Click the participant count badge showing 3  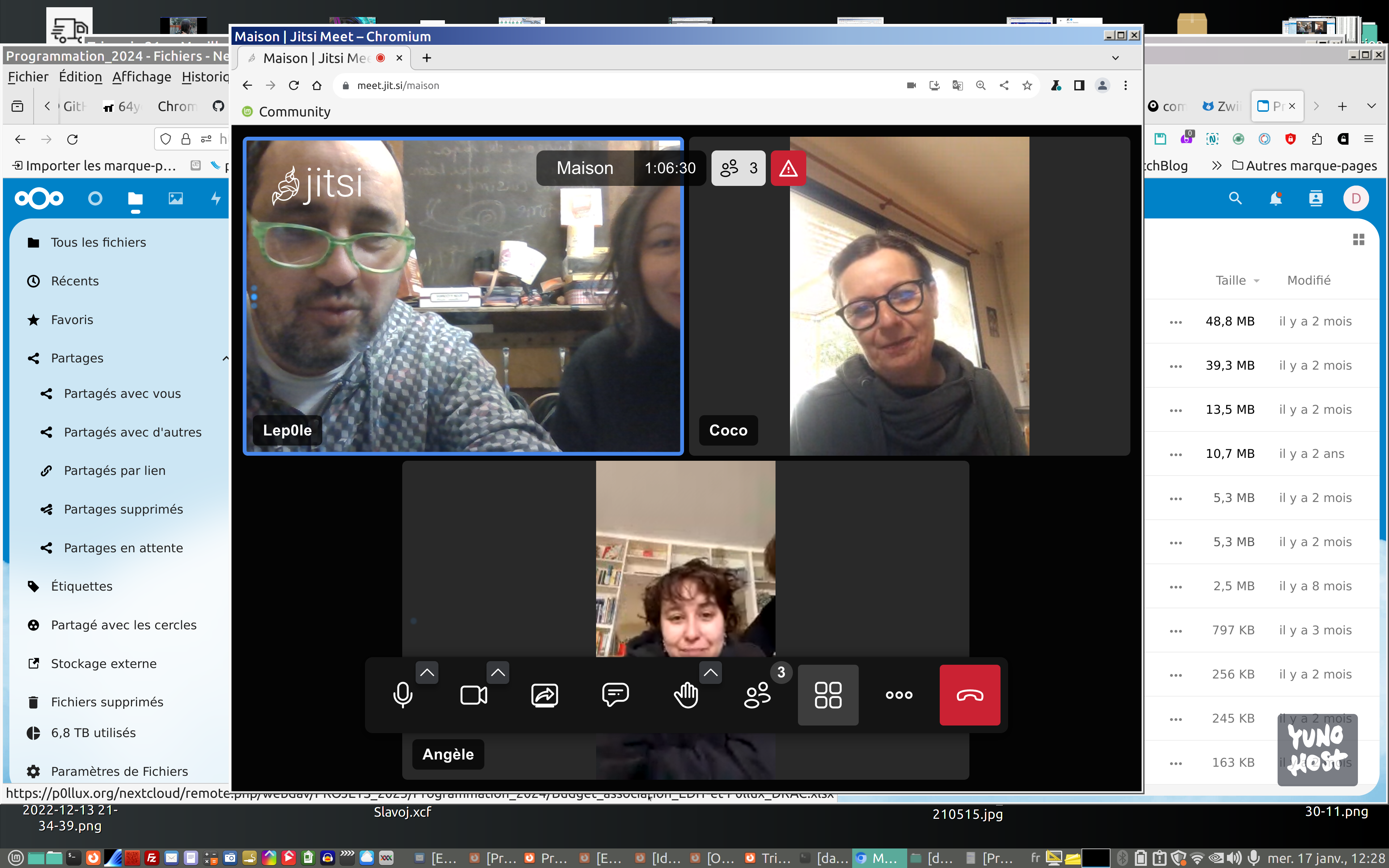738,168
